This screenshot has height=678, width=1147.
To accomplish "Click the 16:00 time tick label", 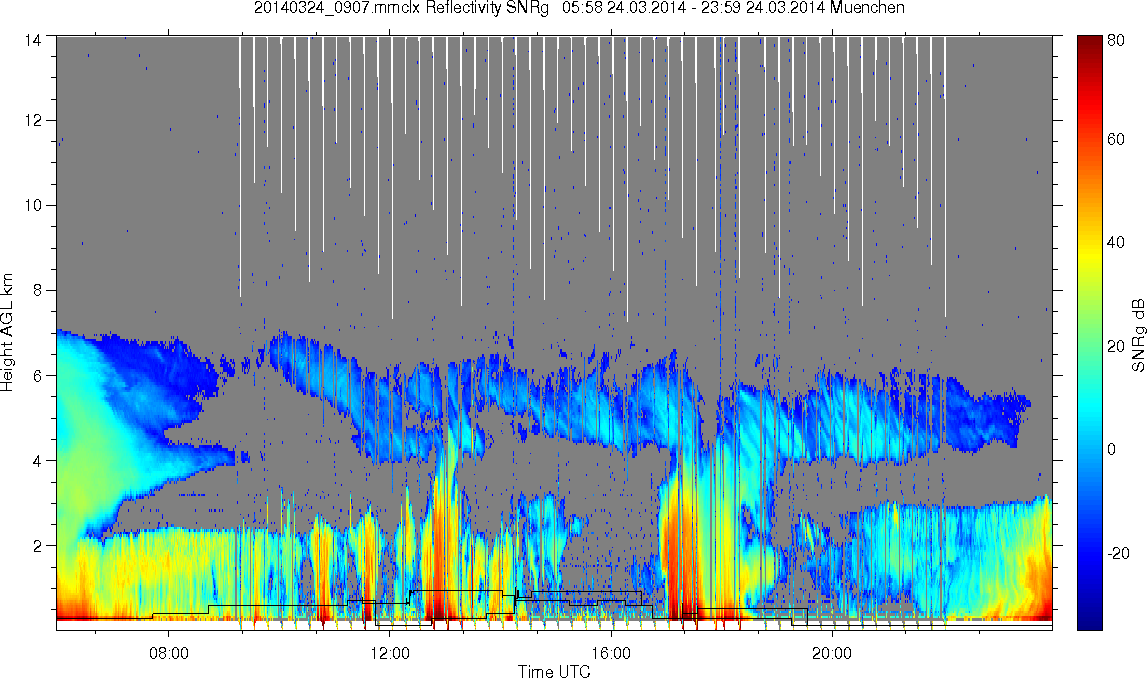I will click(611, 653).
